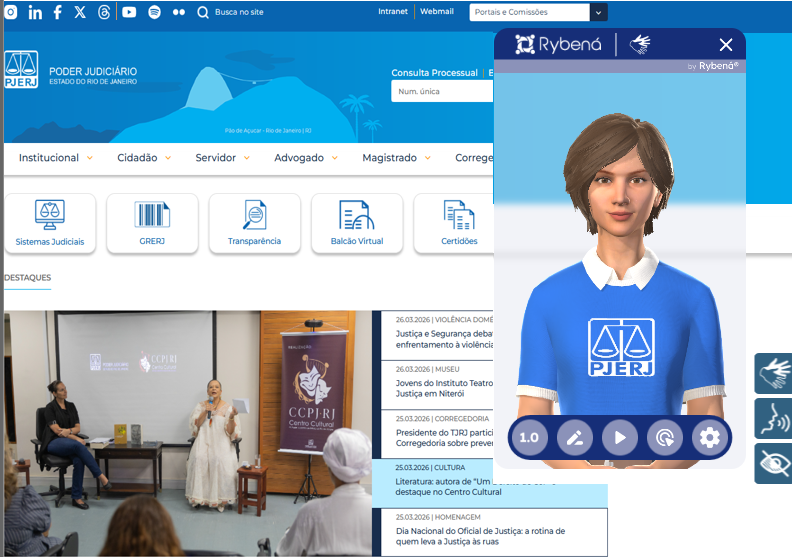Open the Webmail link
Image resolution: width=792 pixels, height=557 pixels.
coord(436,12)
